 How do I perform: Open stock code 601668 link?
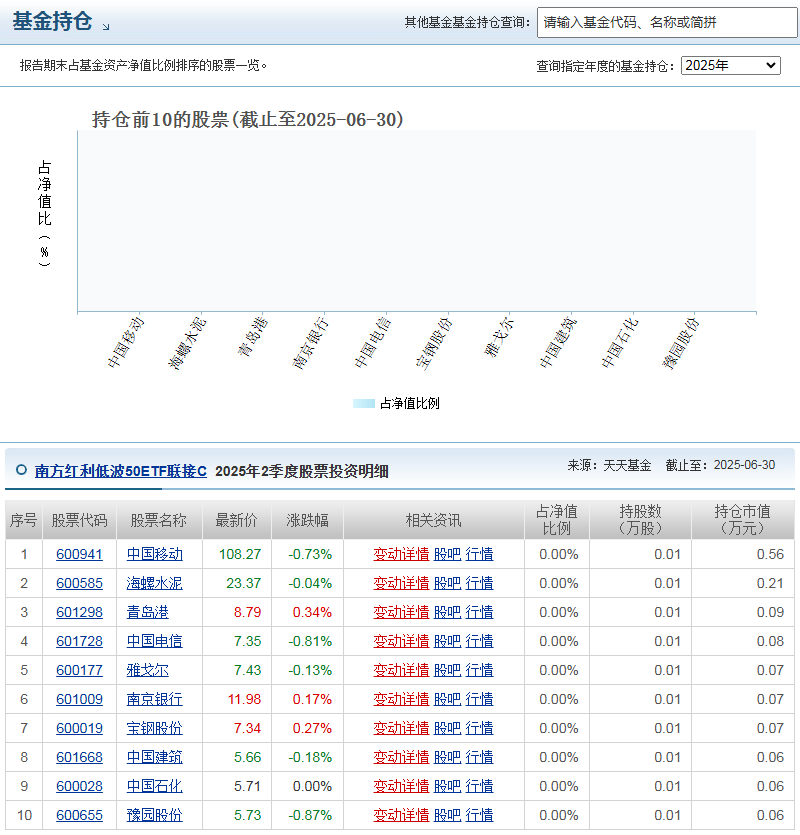coord(79,757)
